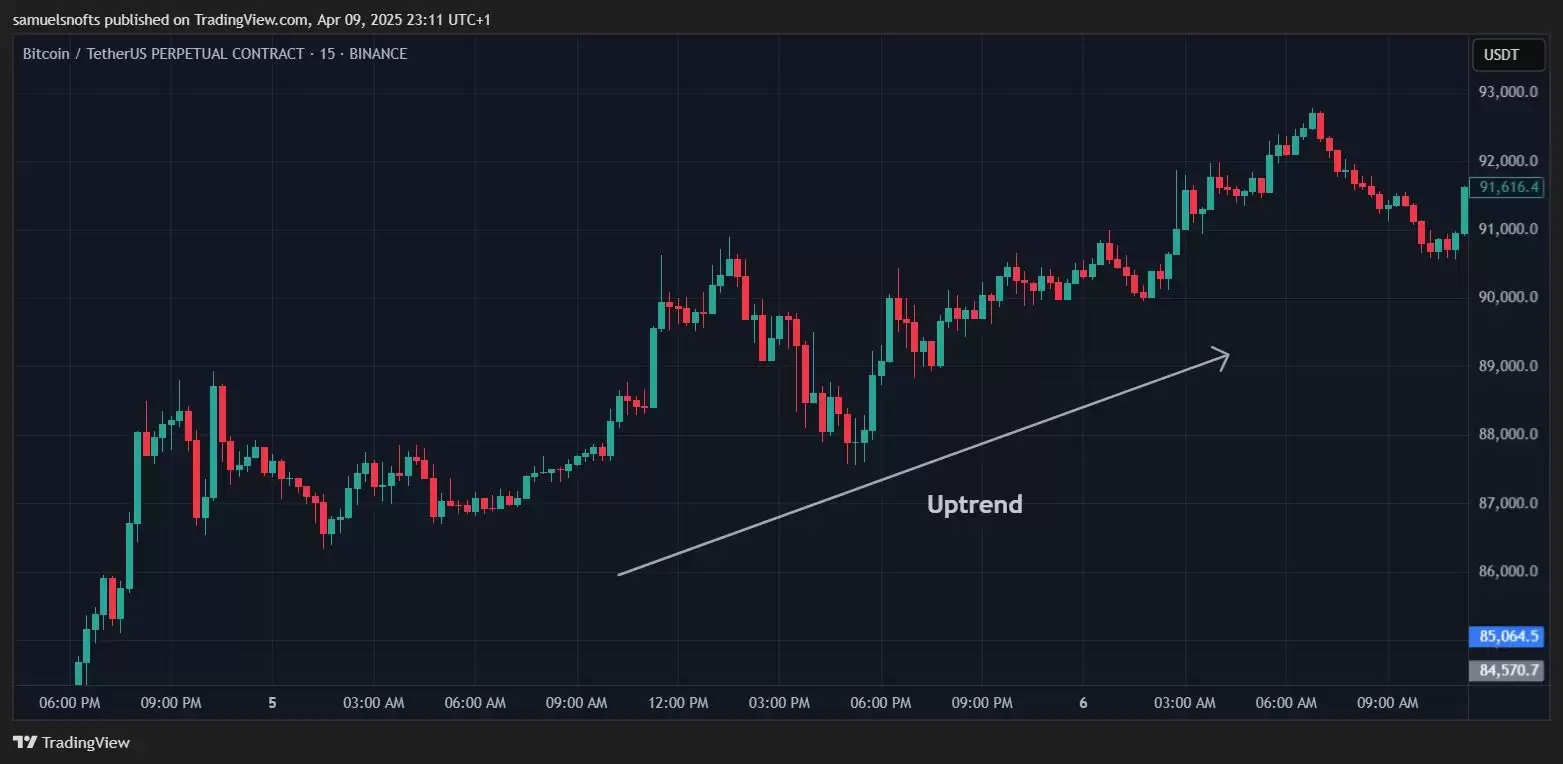1563x764 pixels.
Task: Click the 88,000.0 price scale label
Action: click(x=1509, y=434)
